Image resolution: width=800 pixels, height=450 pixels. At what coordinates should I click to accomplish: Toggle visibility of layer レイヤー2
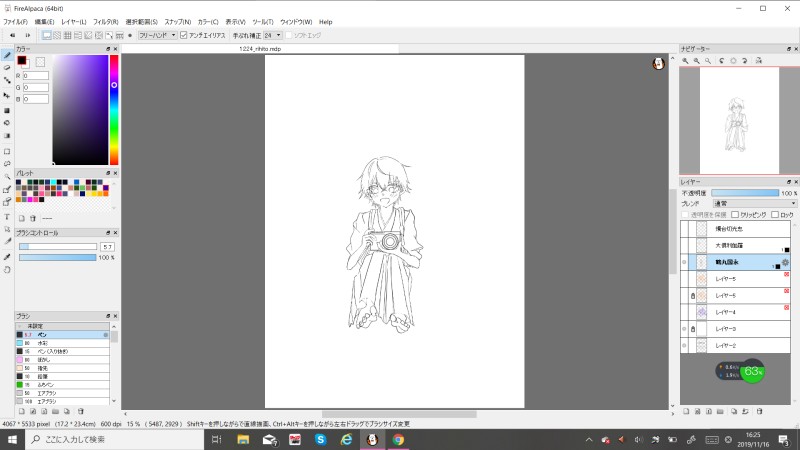(684, 346)
